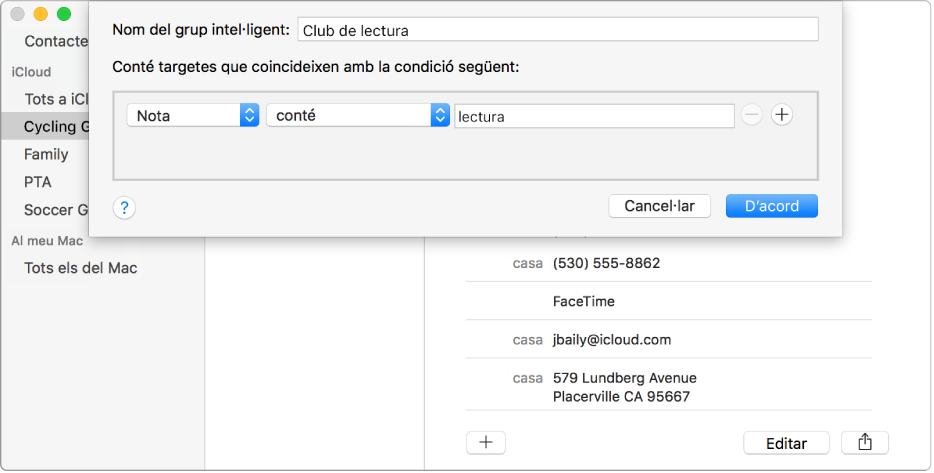Open the help question mark button
The width and height of the screenshot is (934, 473).
click(125, 208)
